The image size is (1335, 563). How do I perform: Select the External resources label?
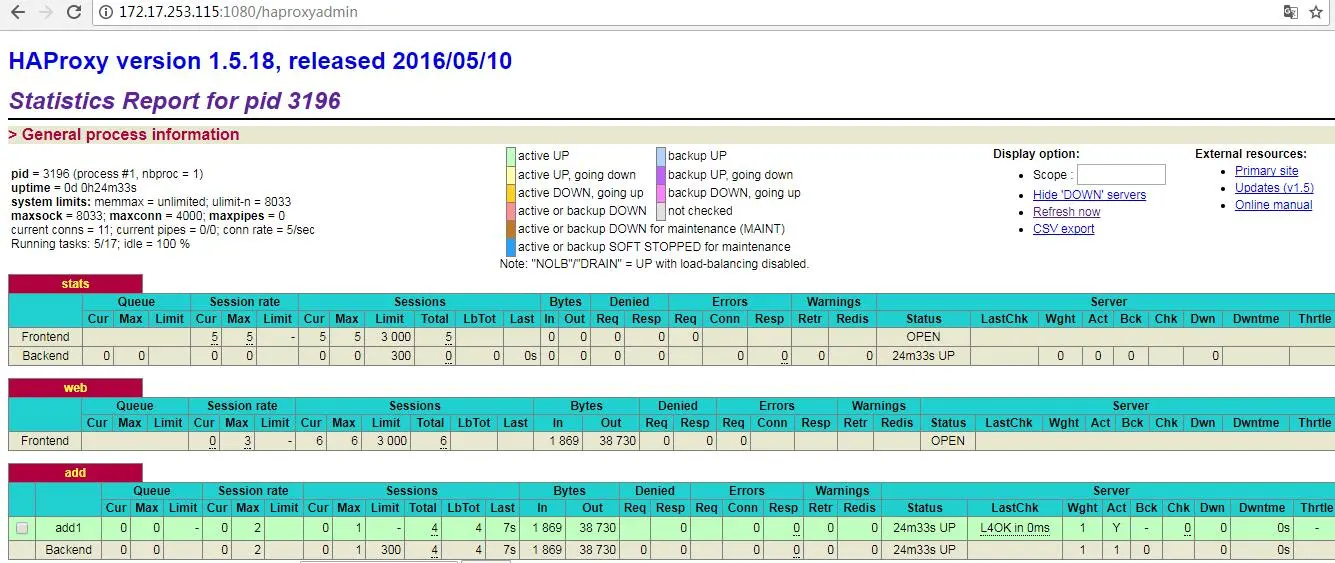tap(1251, 154)
